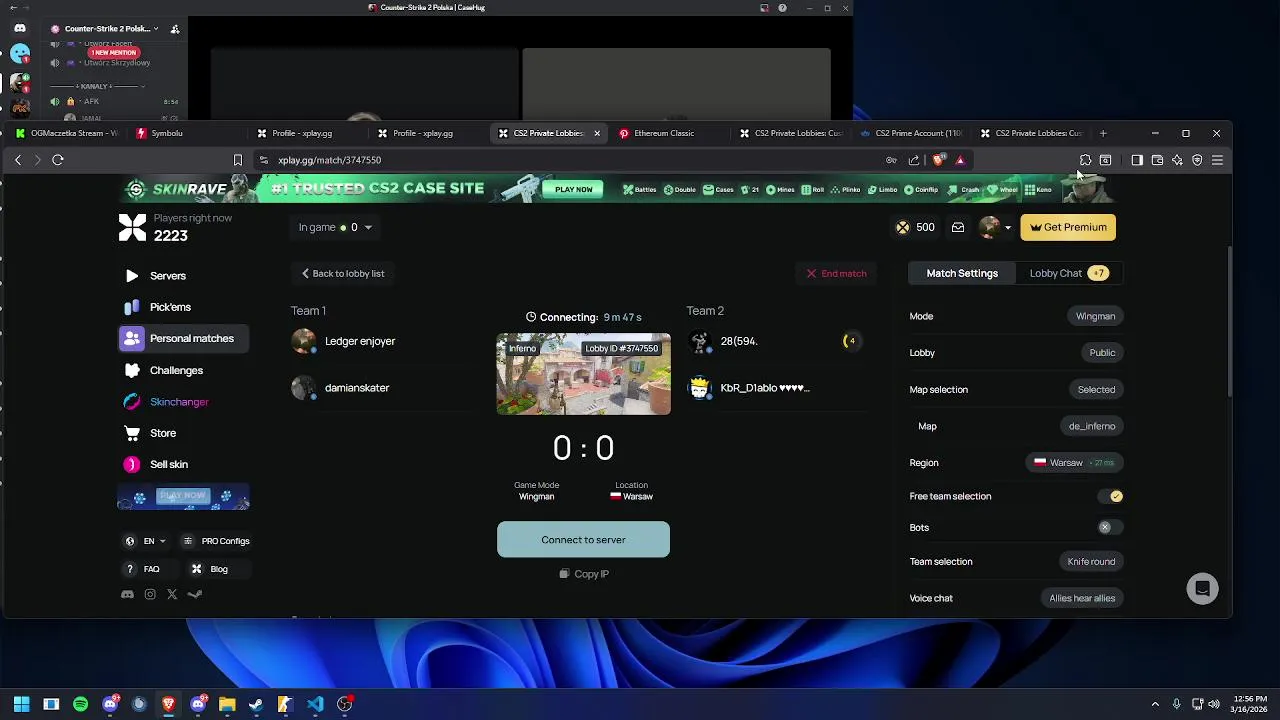Bookmark this page
This screenshot has width=1280, height=720.
coord(237,160)
